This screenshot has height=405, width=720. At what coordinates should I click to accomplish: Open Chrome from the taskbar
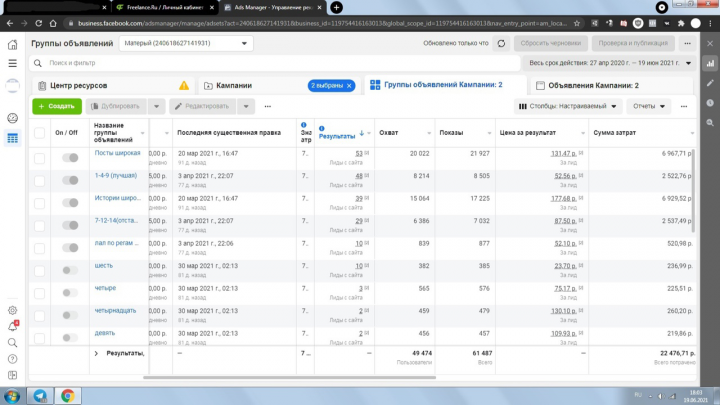point(68,396)
